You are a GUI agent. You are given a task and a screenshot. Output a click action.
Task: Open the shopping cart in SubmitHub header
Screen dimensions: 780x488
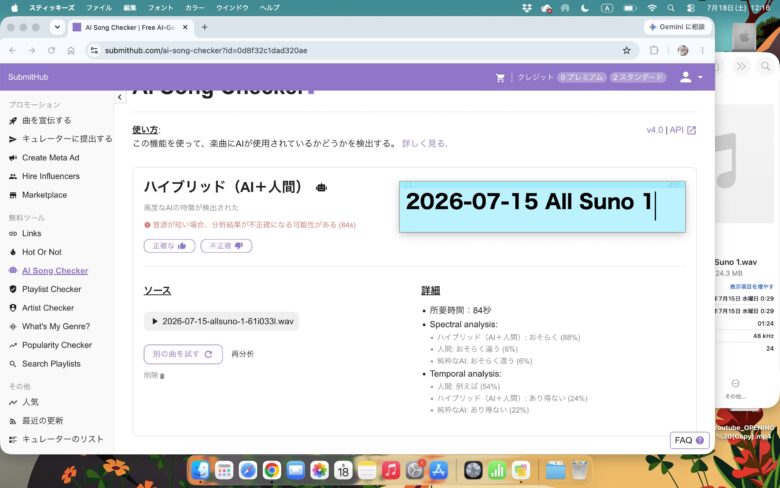click(500, 78)
